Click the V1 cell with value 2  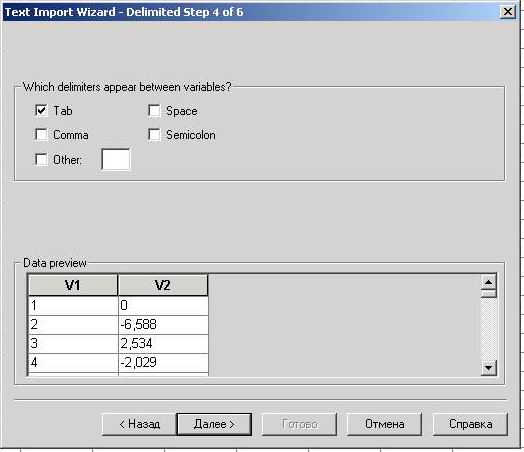[73, 325]
